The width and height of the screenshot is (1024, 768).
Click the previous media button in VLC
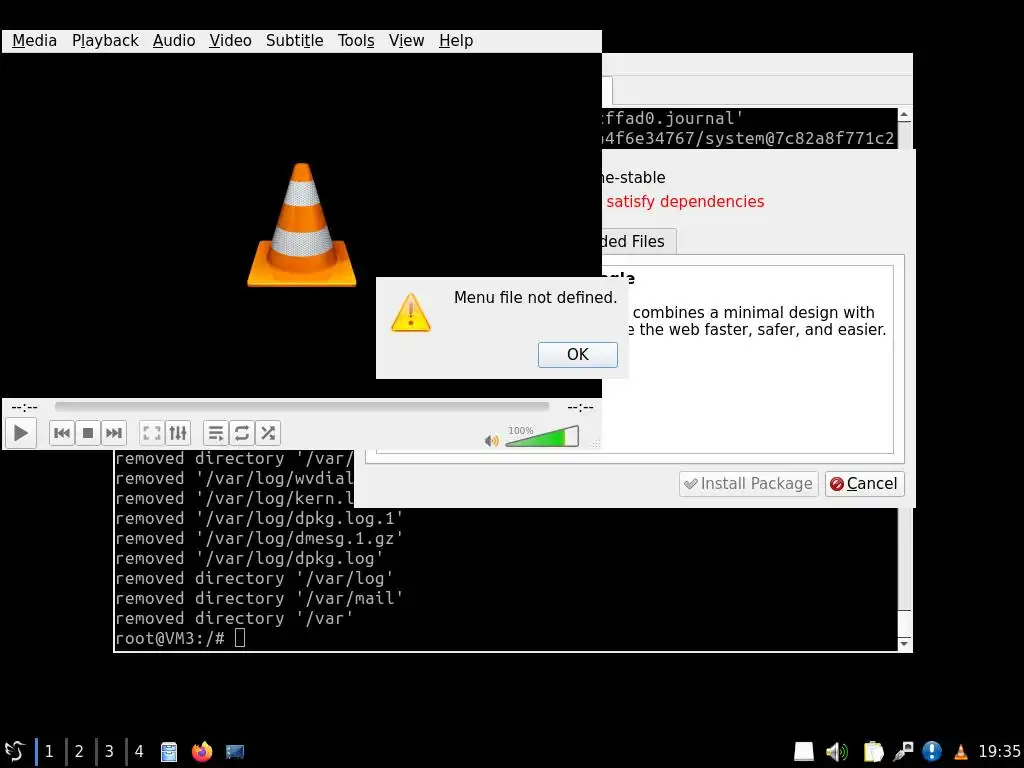(62, 433)
